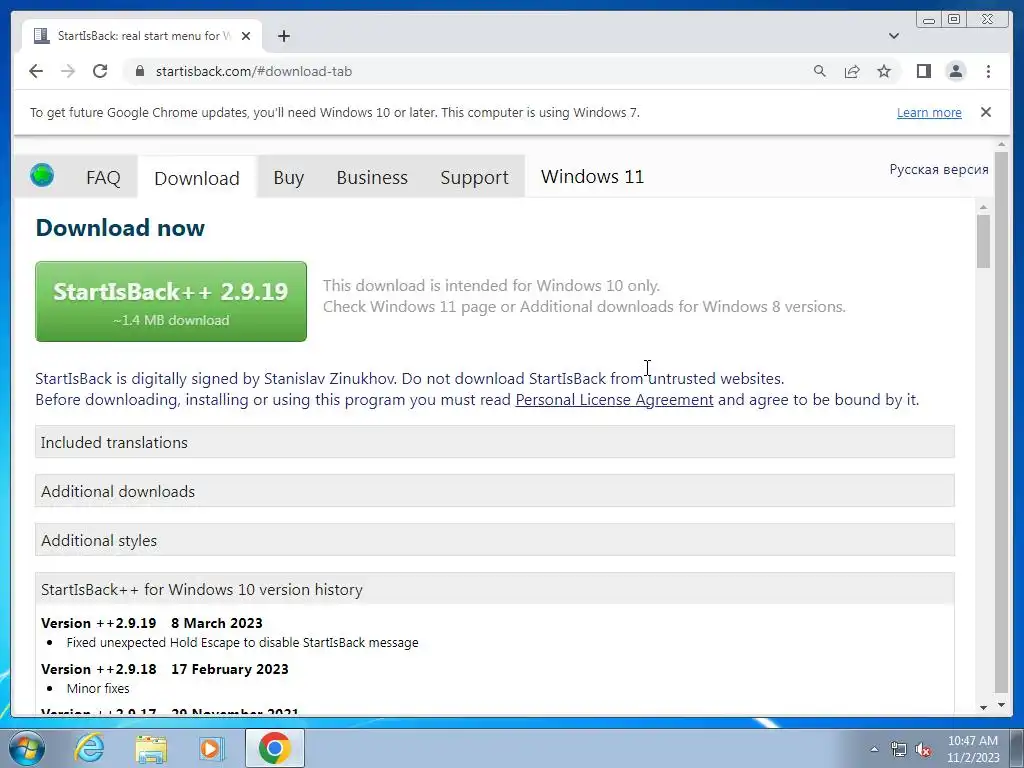The image size is (1024, 768).
Task: Open the Personal License Agreement link
Action: point(614,400)
